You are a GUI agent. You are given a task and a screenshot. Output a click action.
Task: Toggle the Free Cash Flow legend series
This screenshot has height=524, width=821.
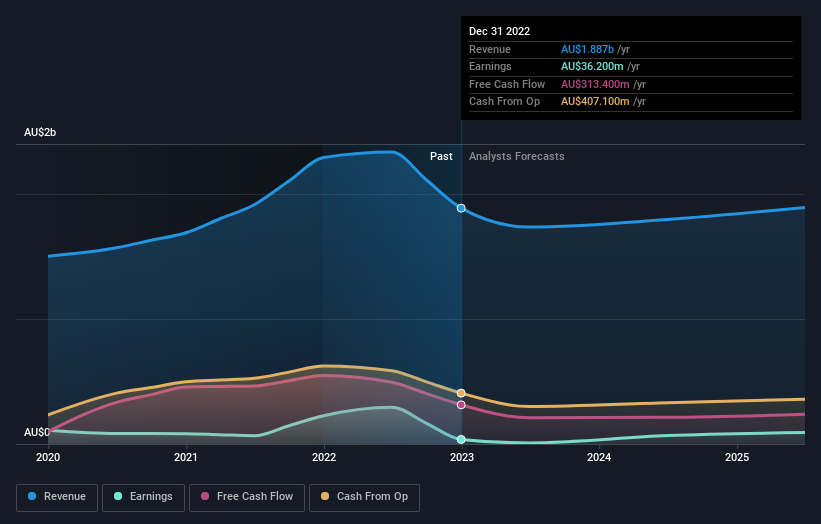[247, 497]
